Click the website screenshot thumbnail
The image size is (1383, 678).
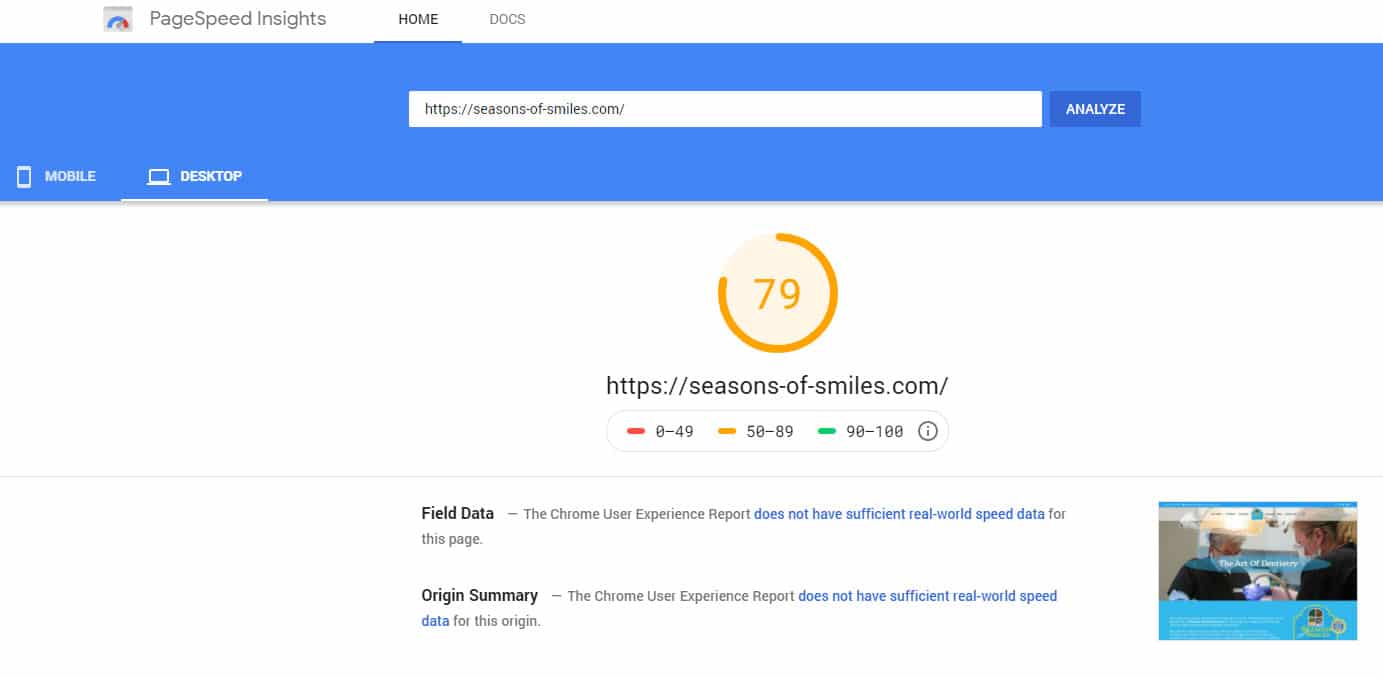point(1258,571)
